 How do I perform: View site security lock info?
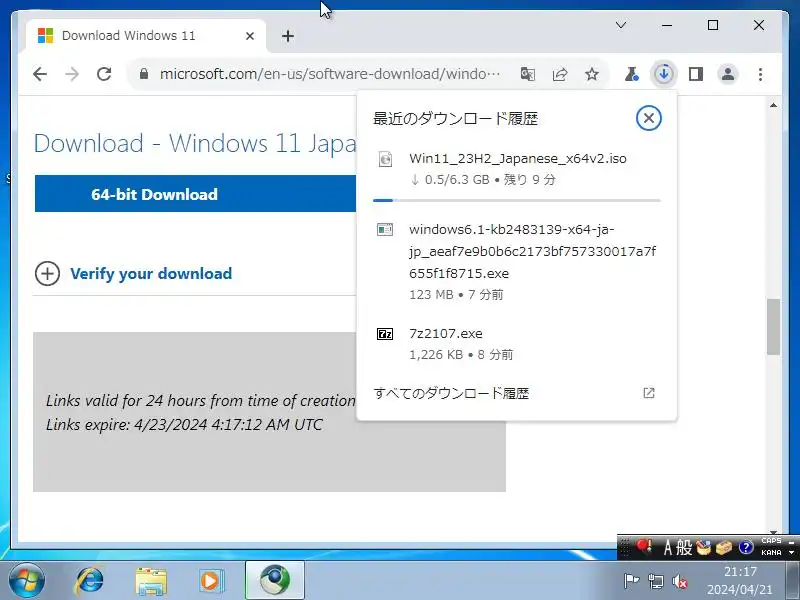point(144,74)
